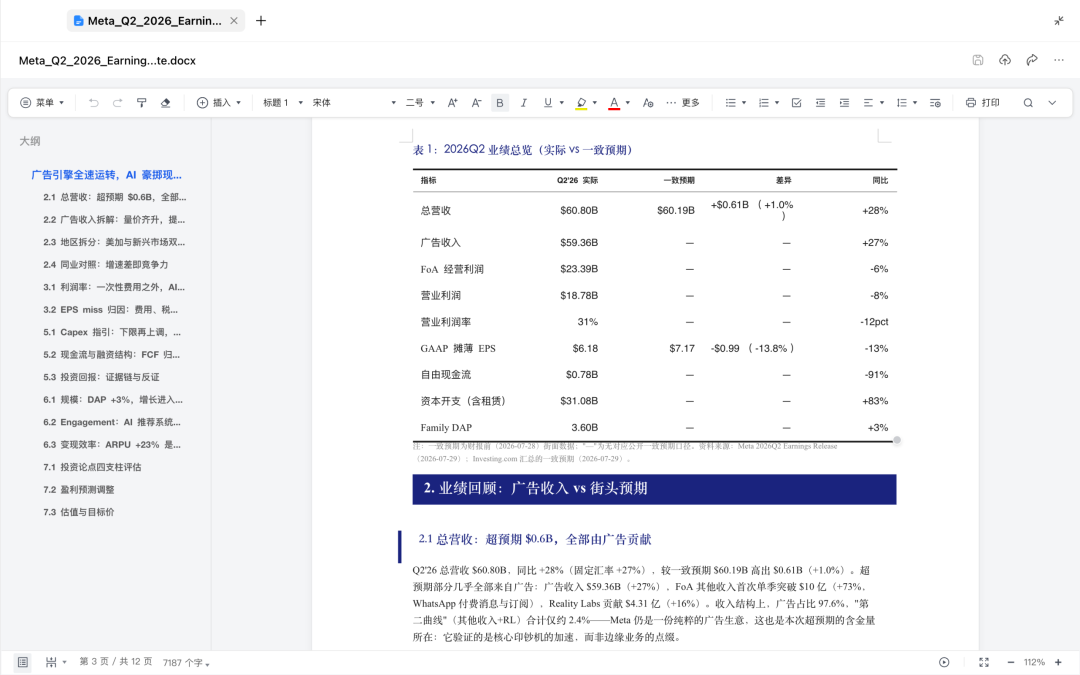The width and height of the screenshot is (1080, 675).
Task: Open the 插入 insert menu
Action: coord(218,103)
